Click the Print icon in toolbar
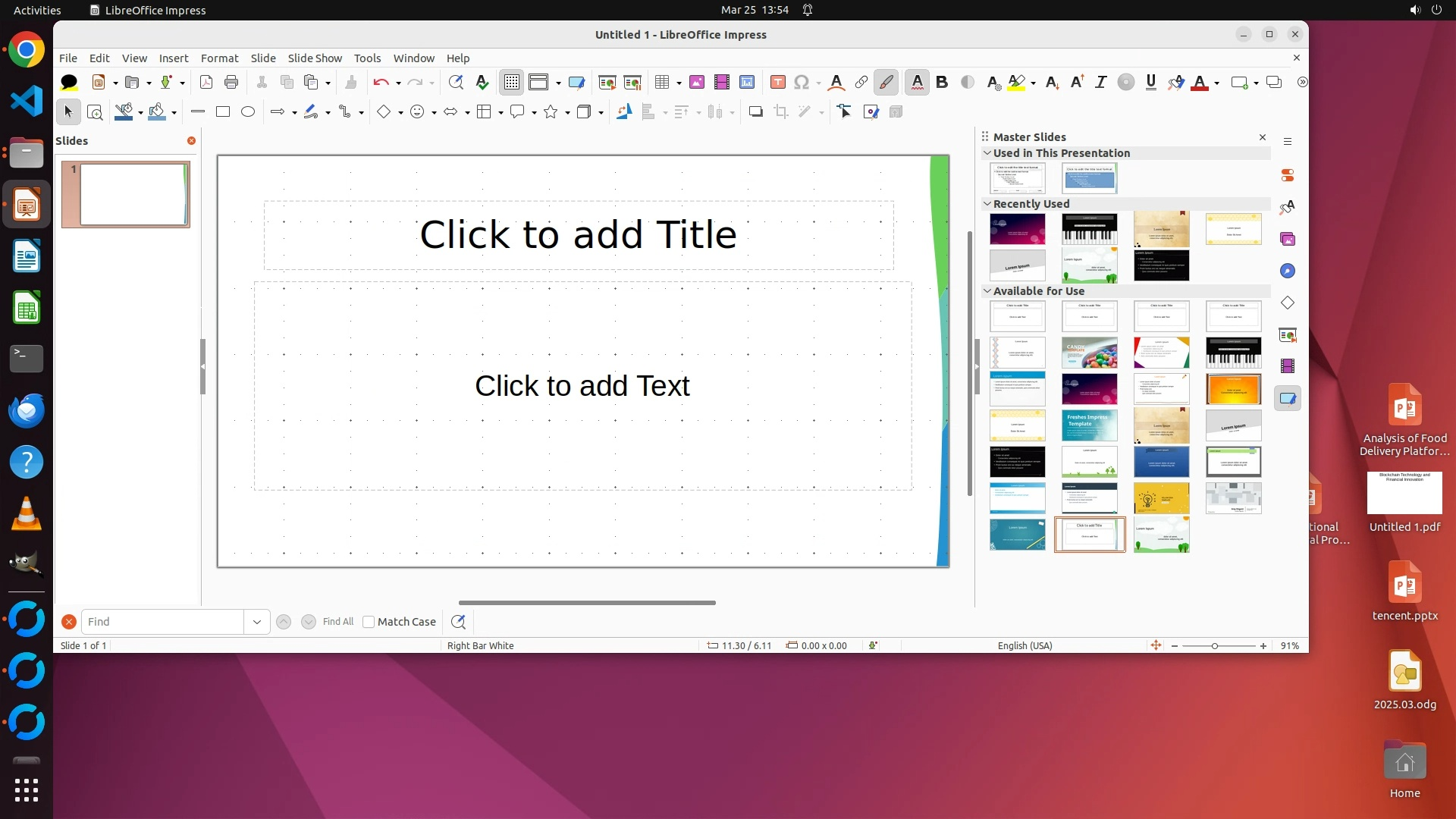Viewport: 1456px width, 819px height. point(231,82)
